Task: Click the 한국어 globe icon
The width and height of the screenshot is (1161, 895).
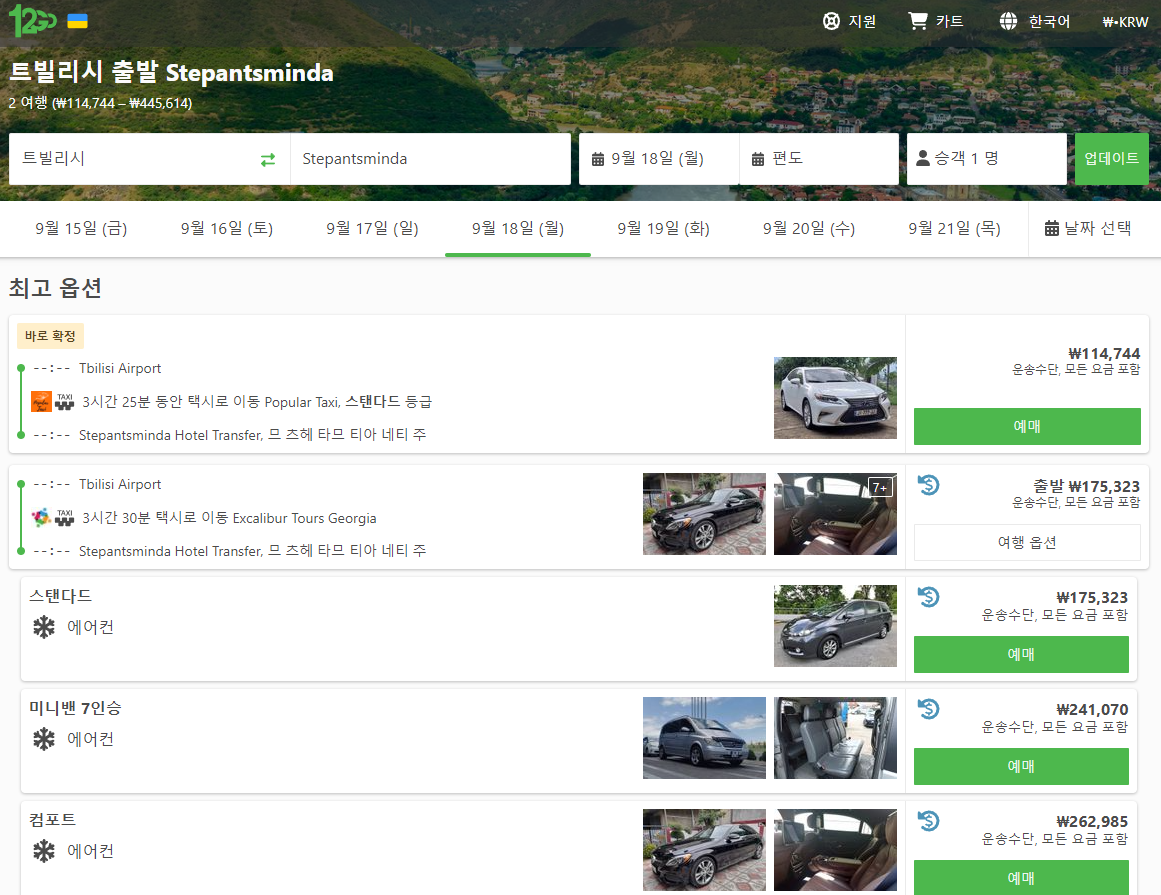Action: pos(1008,21)
